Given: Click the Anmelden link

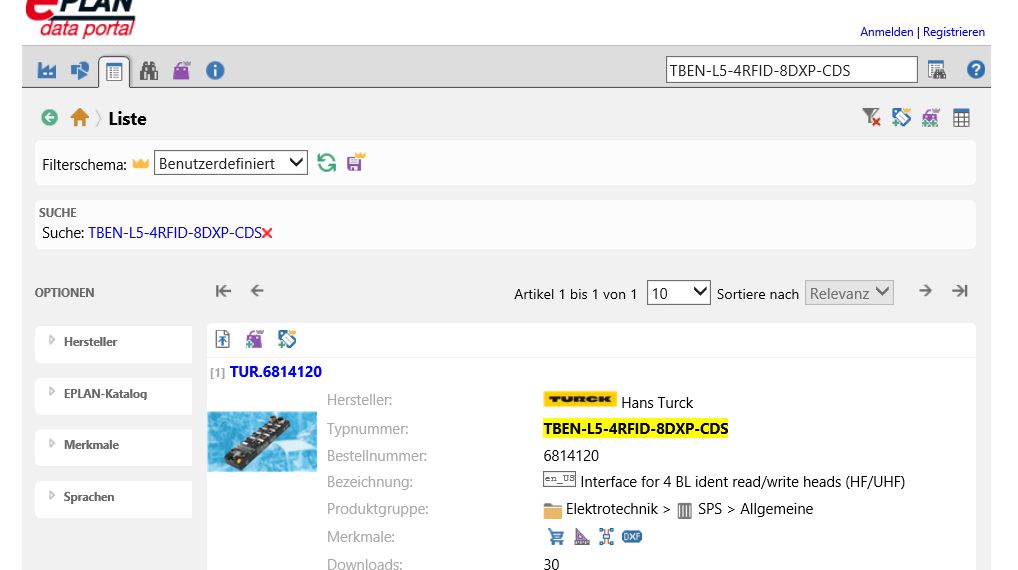Looking at the screenshot, I should (886, 32).
